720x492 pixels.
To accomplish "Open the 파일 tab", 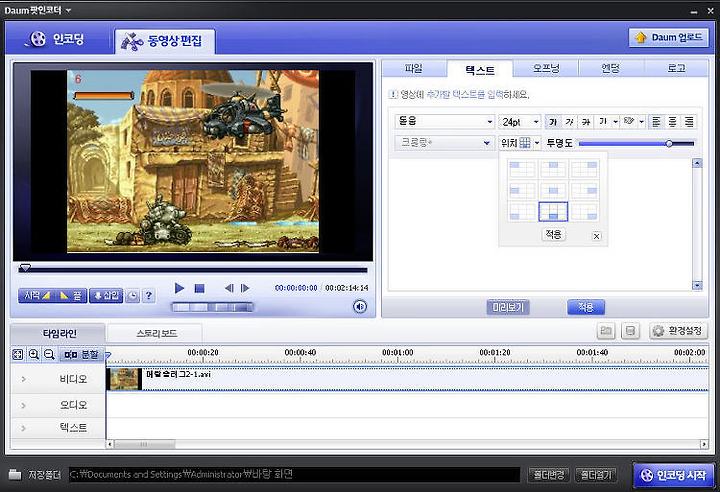I will click(413, 69).
